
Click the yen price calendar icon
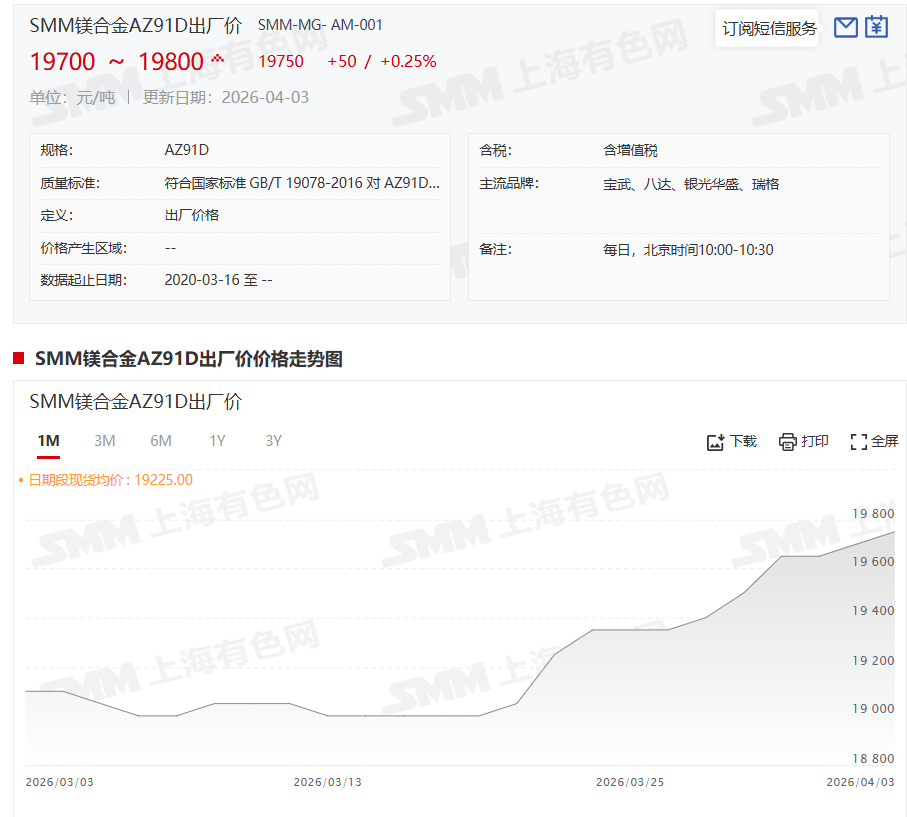click(x=876, y=27)
